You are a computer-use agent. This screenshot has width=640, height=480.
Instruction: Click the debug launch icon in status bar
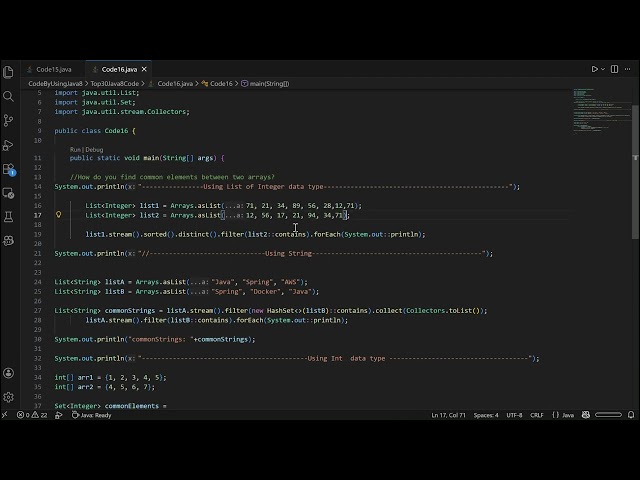tap(58, 415)
